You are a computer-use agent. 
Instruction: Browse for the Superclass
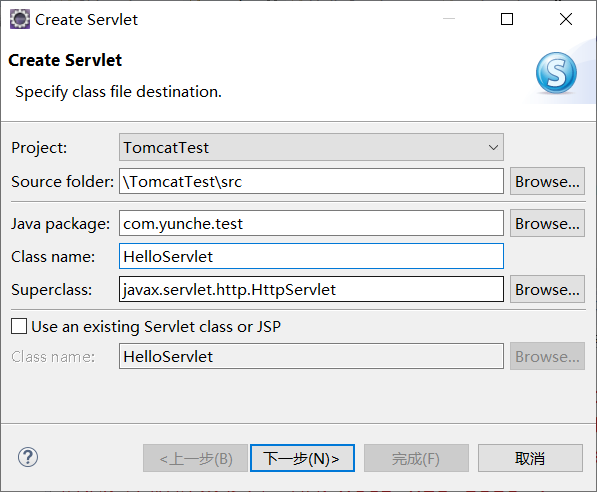547,289
